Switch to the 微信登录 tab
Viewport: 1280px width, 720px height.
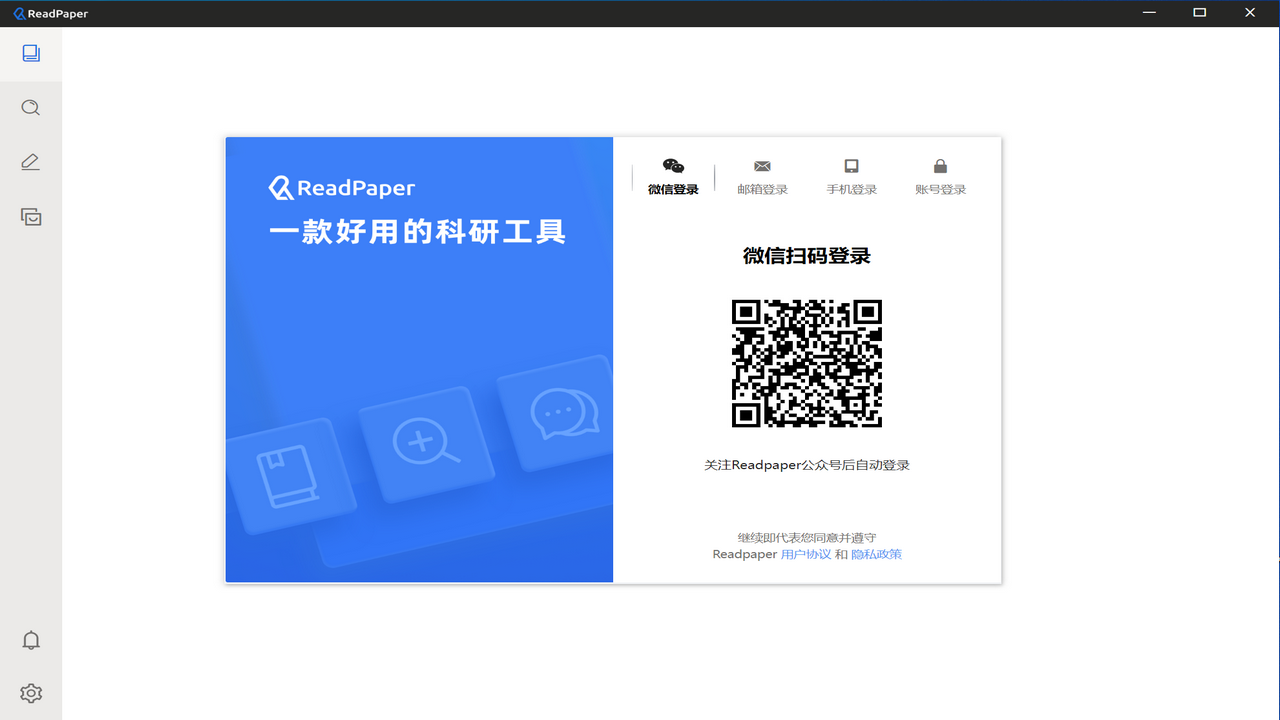673,190
